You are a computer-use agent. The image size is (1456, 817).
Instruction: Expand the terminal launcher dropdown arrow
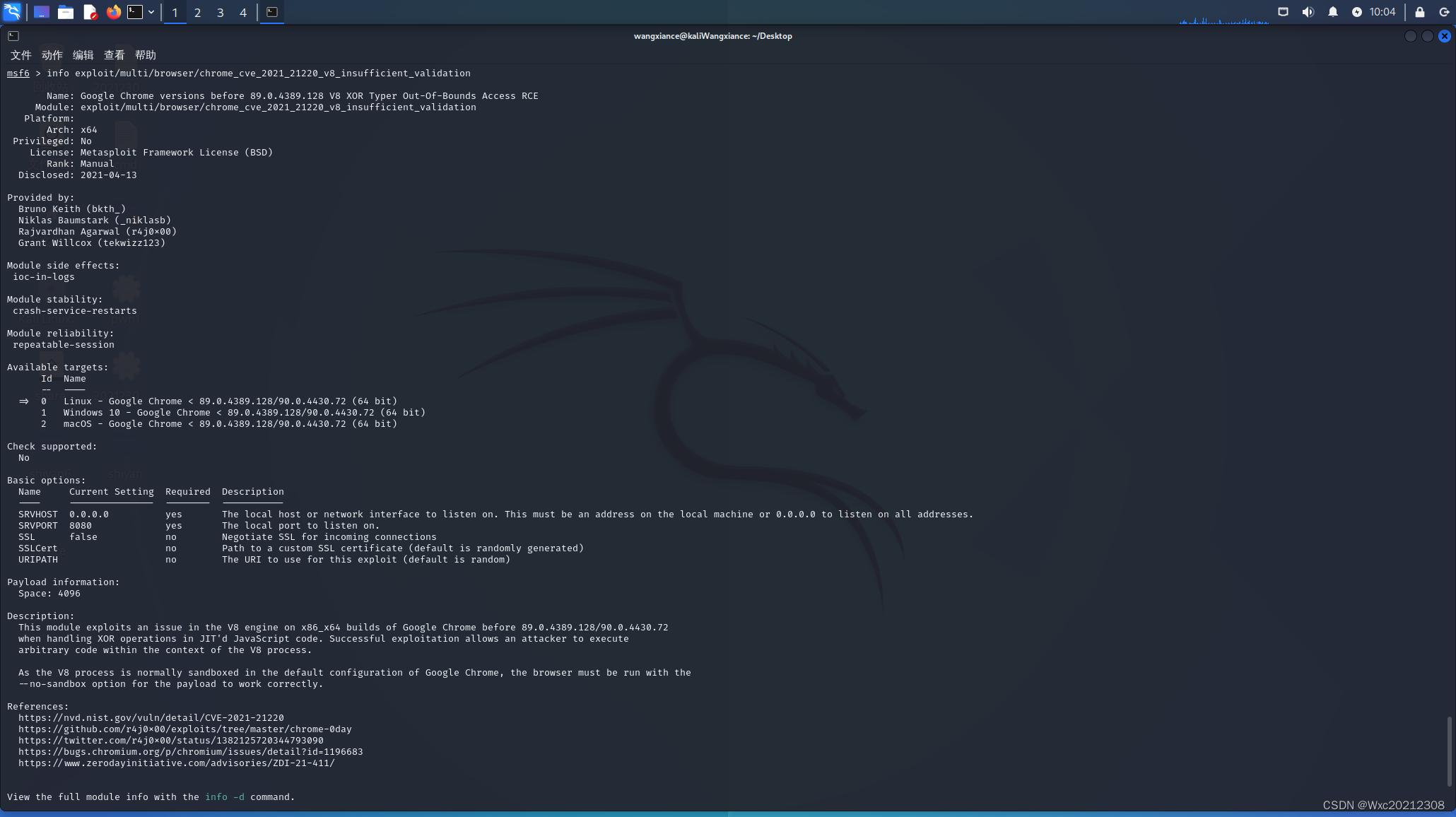coord(151,12)
